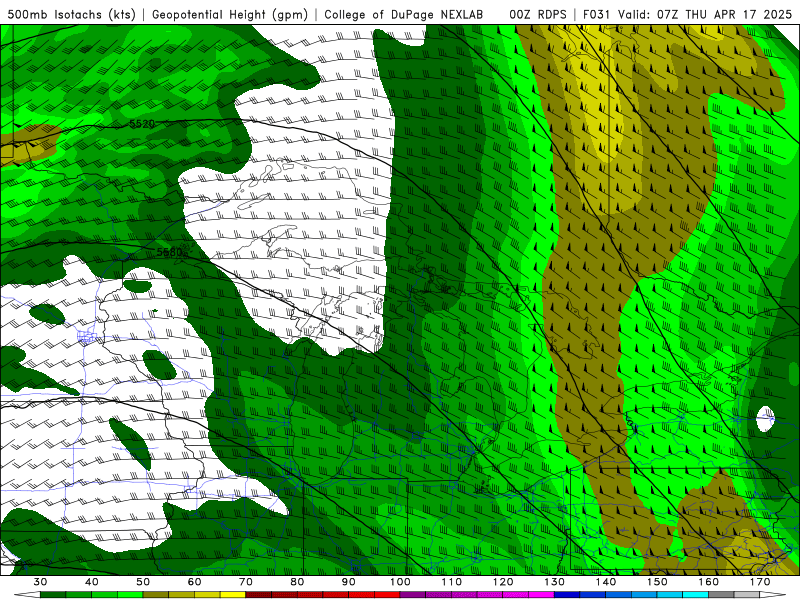The height and width of the screenshot is (600, 800).
Task: Click the 'F031 Valid: 07Z THU APR 17 2025' text
Action: pos(687,14)
